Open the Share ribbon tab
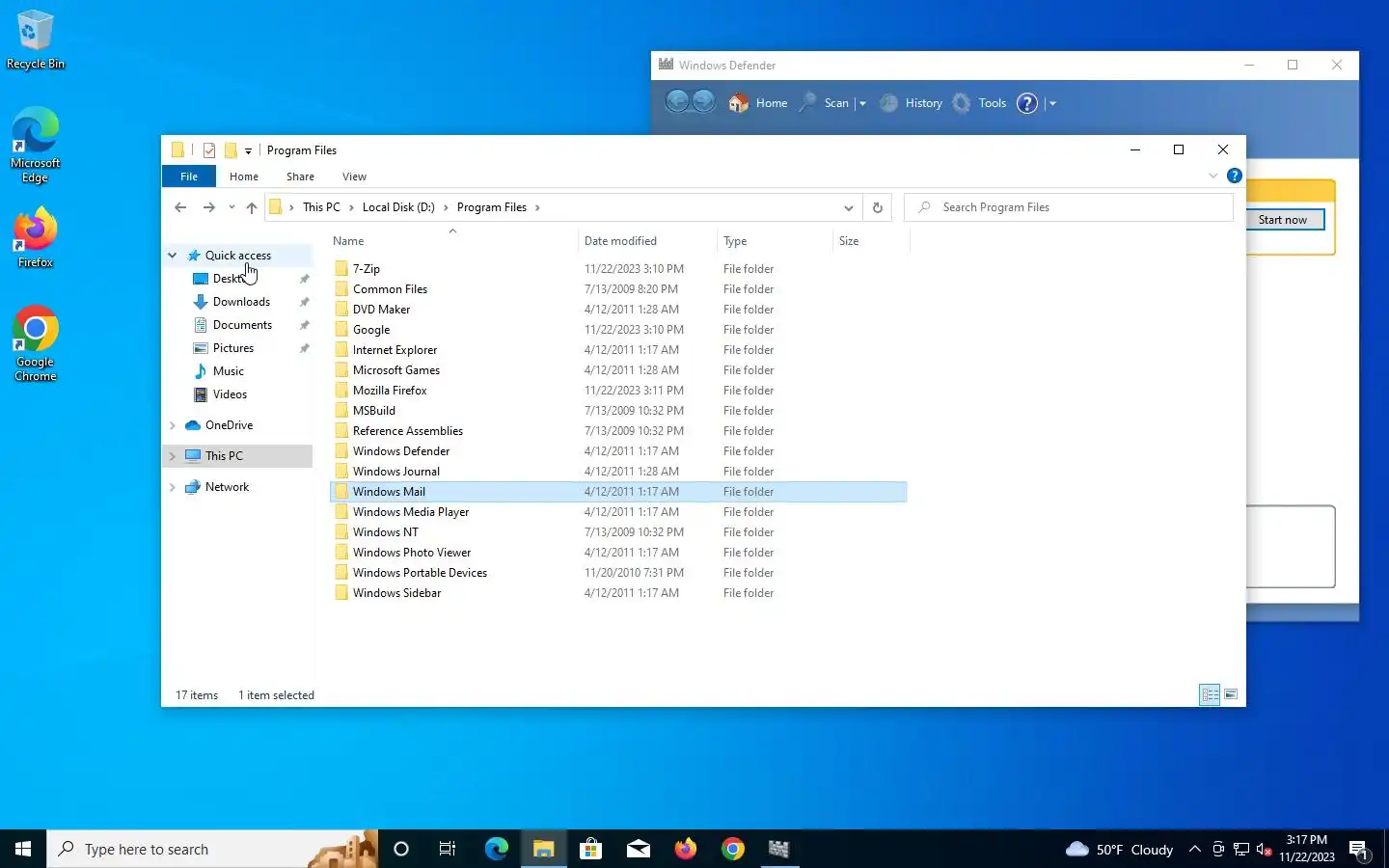 pyautogui.click(x=300, y=176)
